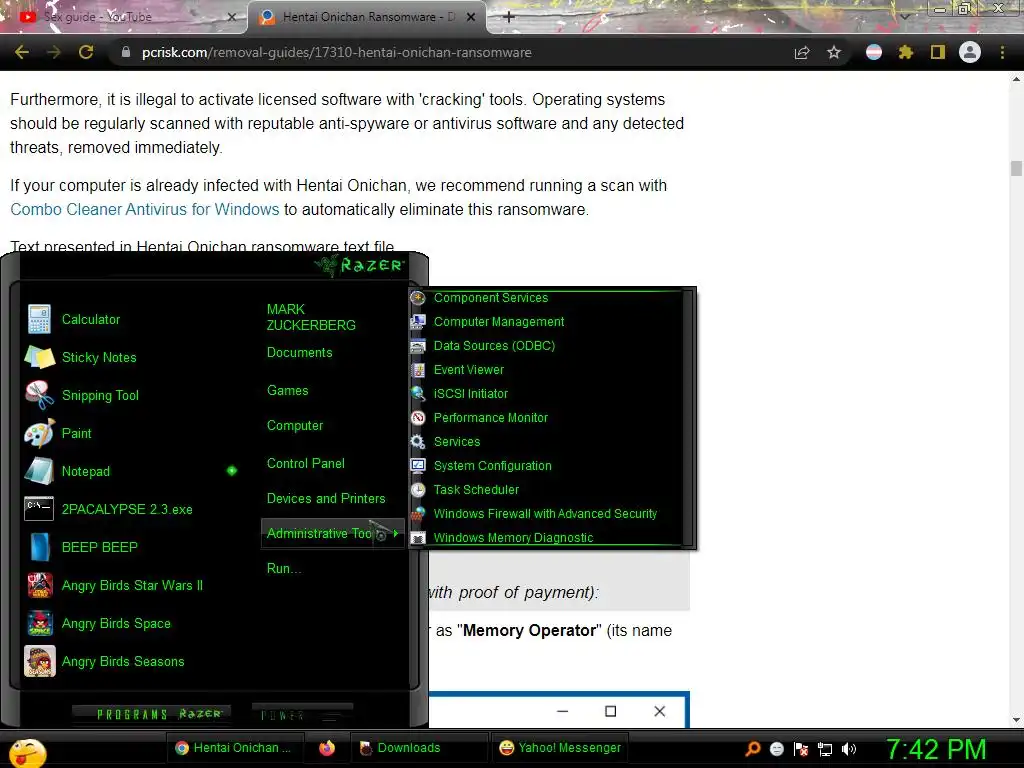Run 2PACALYPSE 2.3.exe console icon

(x=39, y=509)
